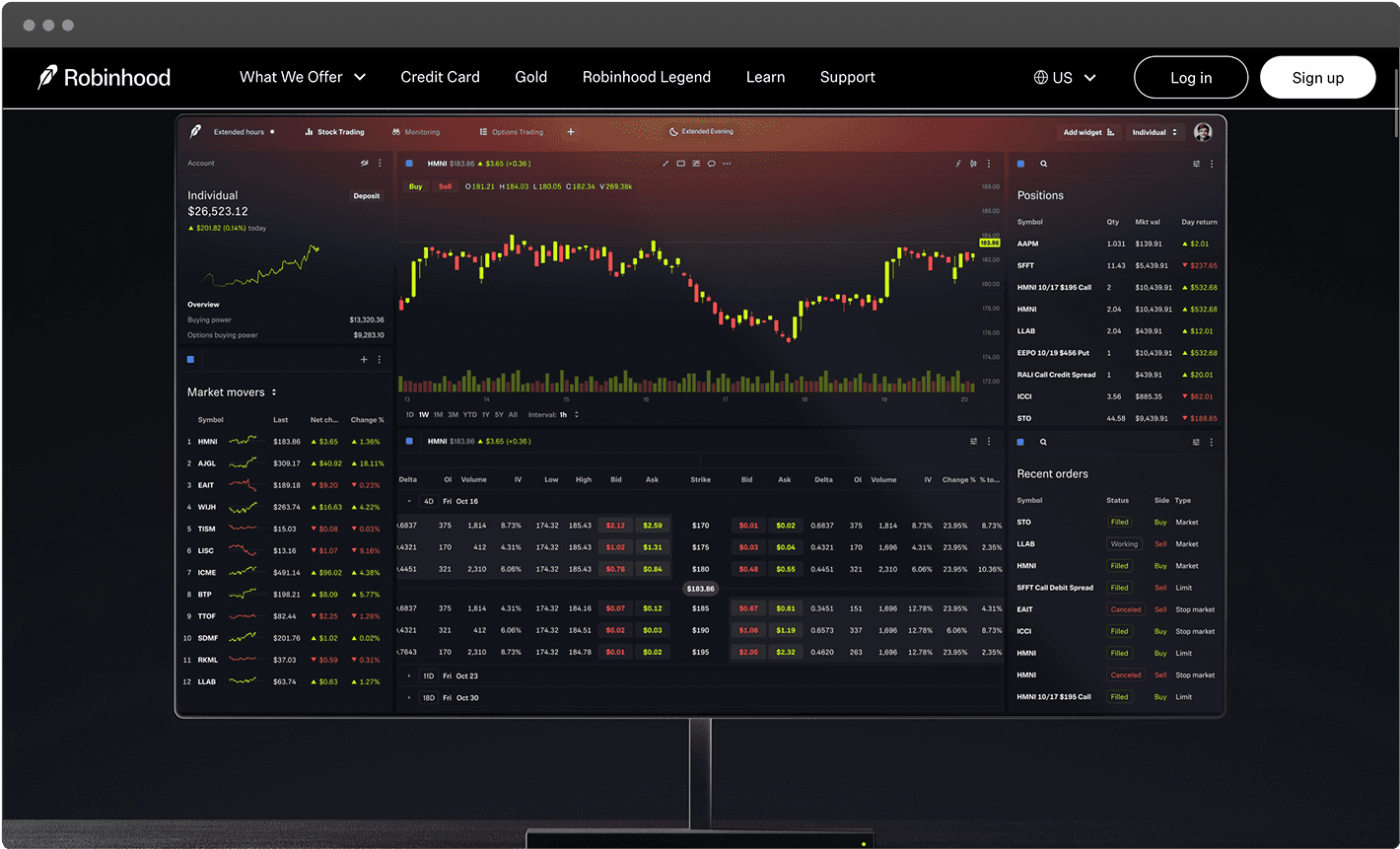Click the hide-balance eye icon in Account widget
This screenshot has width=1400, height=849.
pyautogui.click(x=365, y=164)
